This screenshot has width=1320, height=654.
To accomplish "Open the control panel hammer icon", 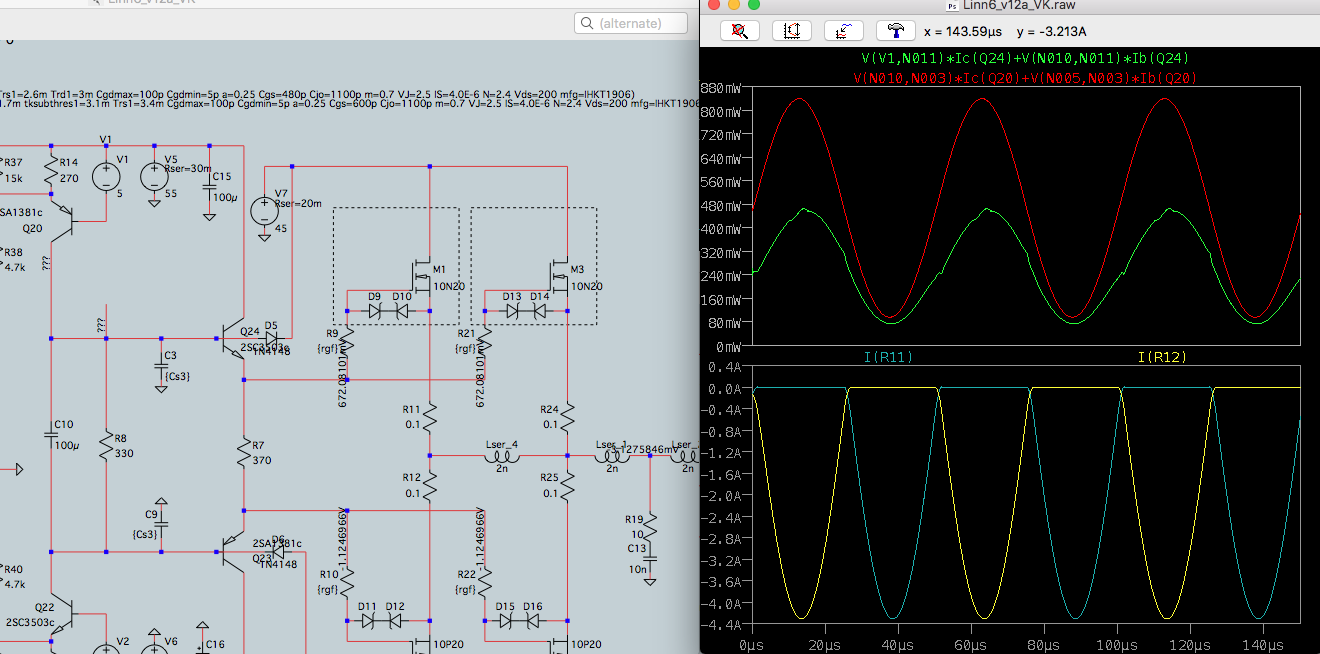I will tap(896, 31).
